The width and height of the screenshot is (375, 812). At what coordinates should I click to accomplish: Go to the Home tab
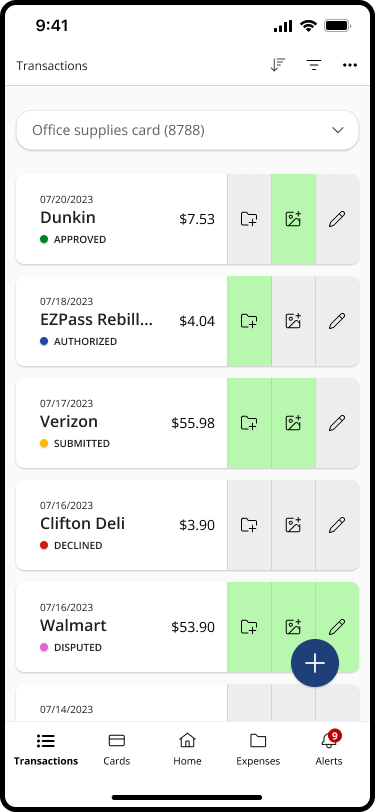tap(187, 750)
